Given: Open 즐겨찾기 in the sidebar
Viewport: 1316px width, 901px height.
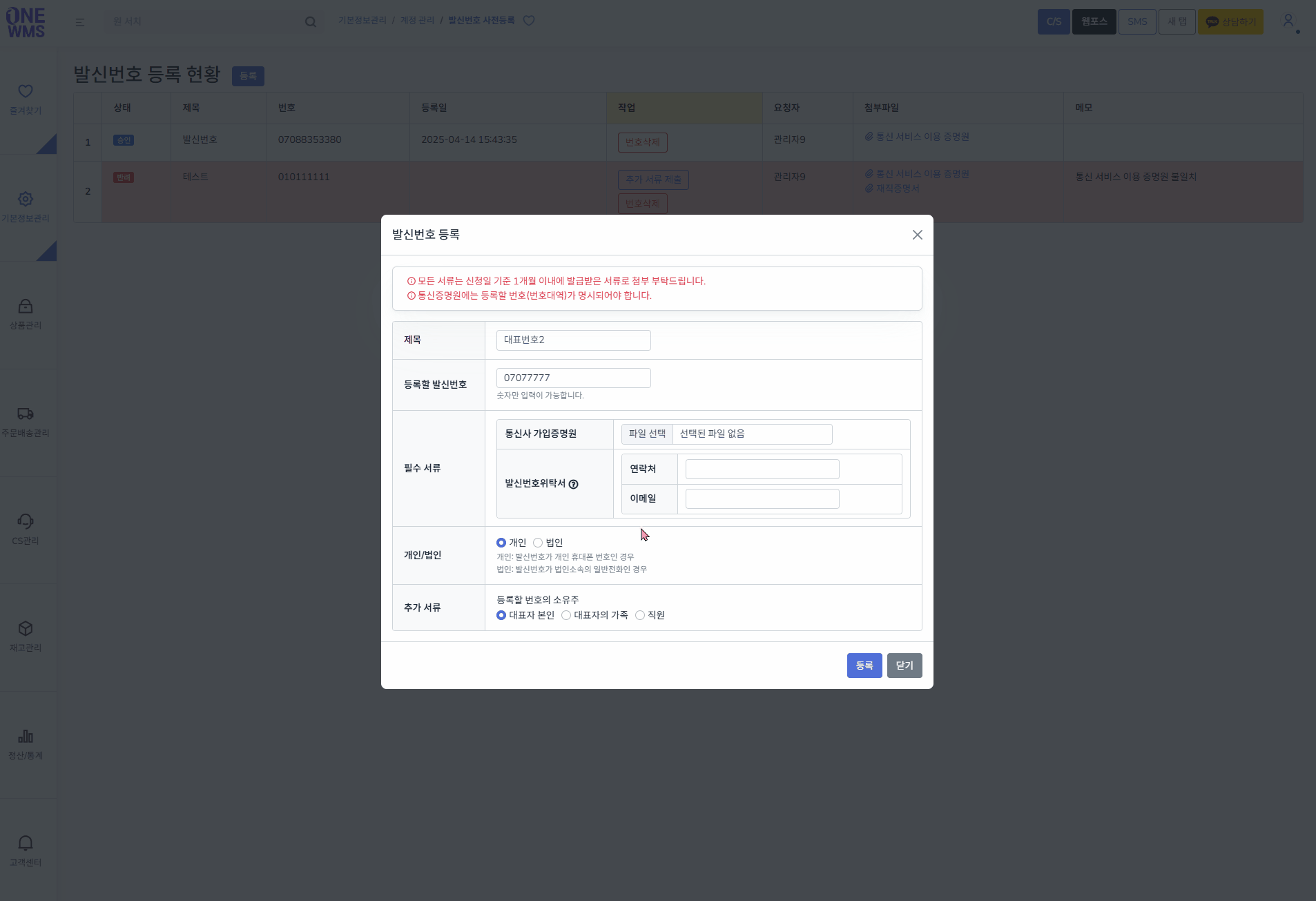Looking at the screenshot, I should tap(26, 99).
